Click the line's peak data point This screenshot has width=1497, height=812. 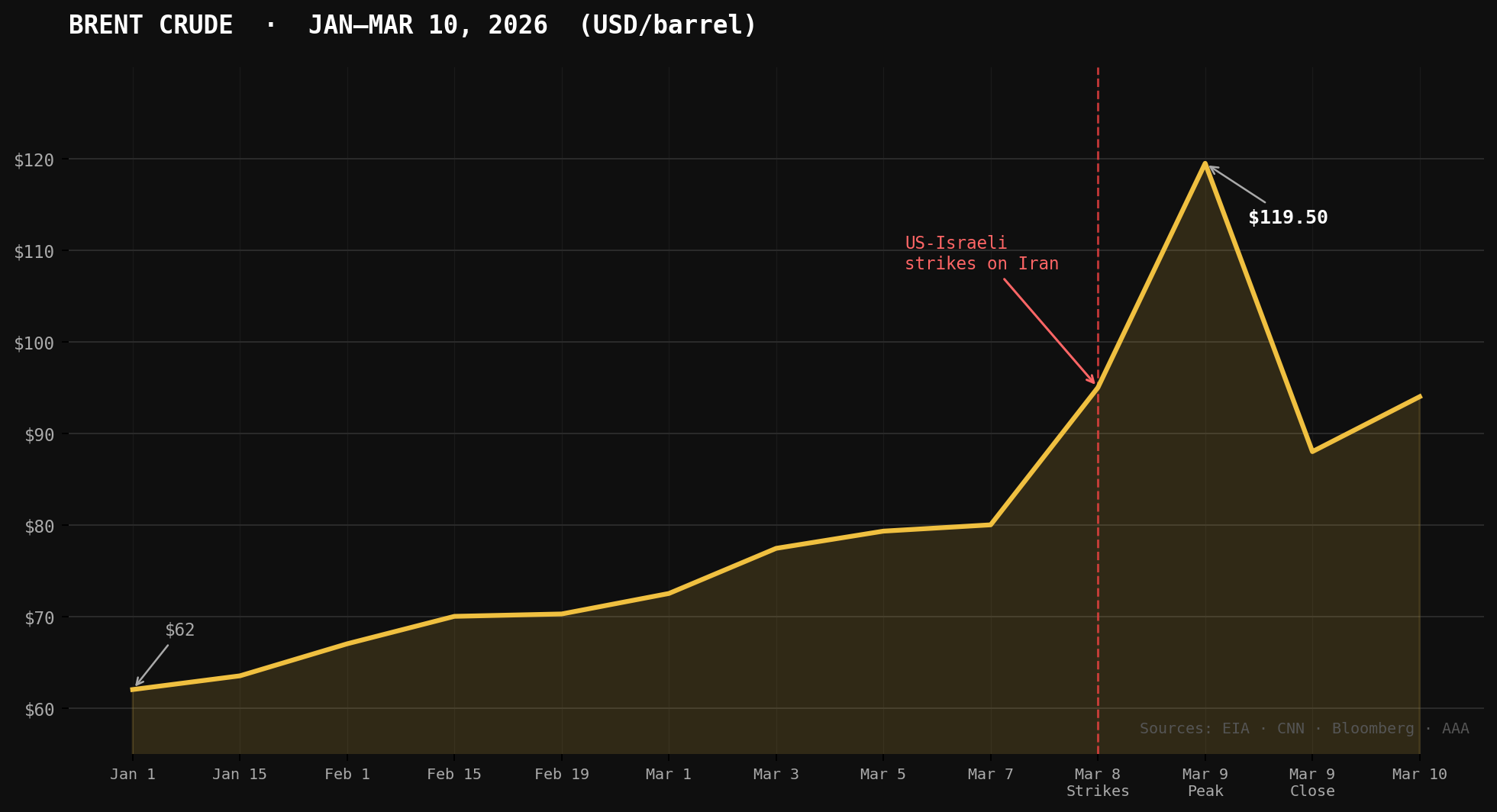tap(1205, 164)
